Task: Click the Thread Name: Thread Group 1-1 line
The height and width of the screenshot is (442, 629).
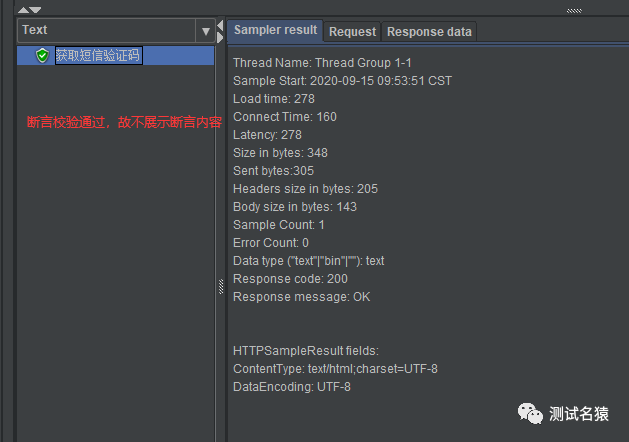Action: tap(322, 63)
